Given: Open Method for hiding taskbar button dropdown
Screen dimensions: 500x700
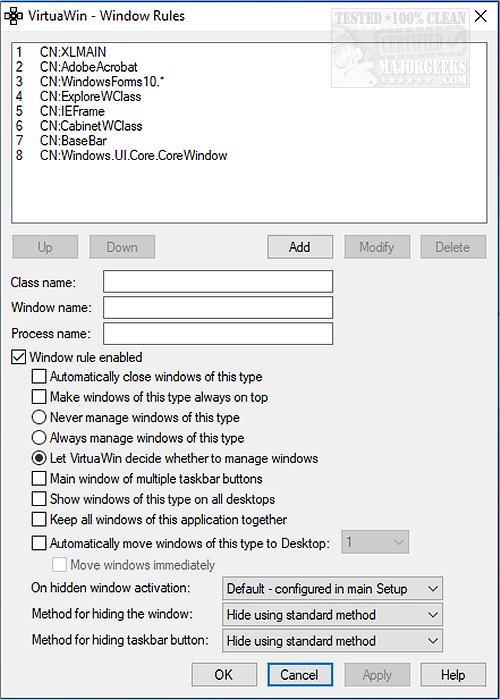Looking at the screenshot, I should (x=332, y=641).
